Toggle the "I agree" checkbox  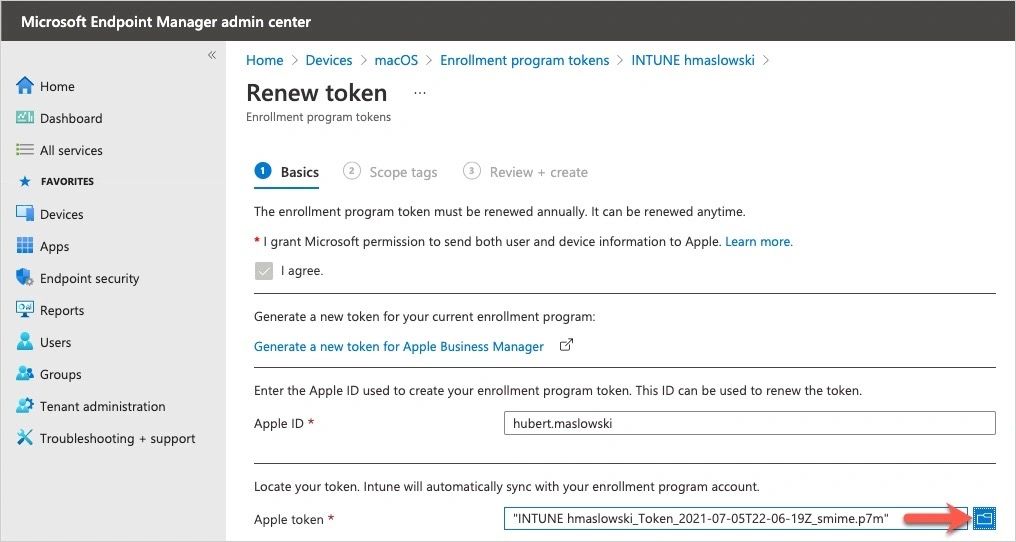click(264, 270)
